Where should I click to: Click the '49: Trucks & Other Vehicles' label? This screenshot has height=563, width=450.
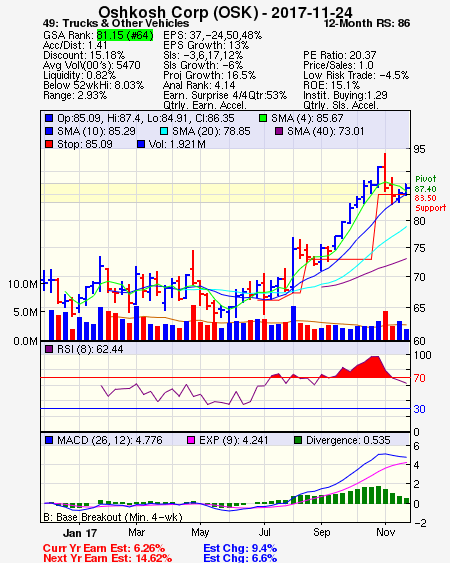116,23
